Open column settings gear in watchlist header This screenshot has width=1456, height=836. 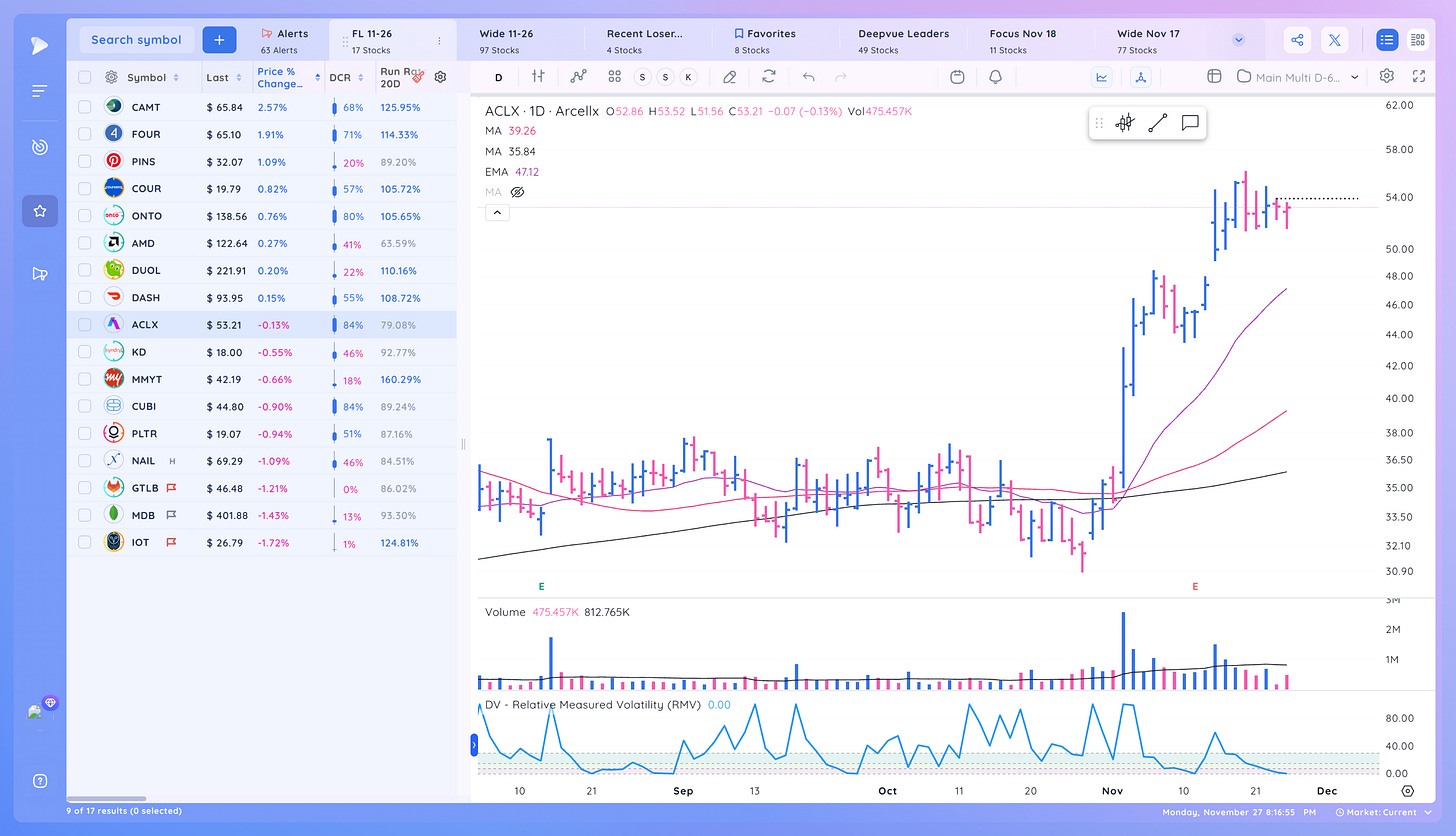pos(441,76)
